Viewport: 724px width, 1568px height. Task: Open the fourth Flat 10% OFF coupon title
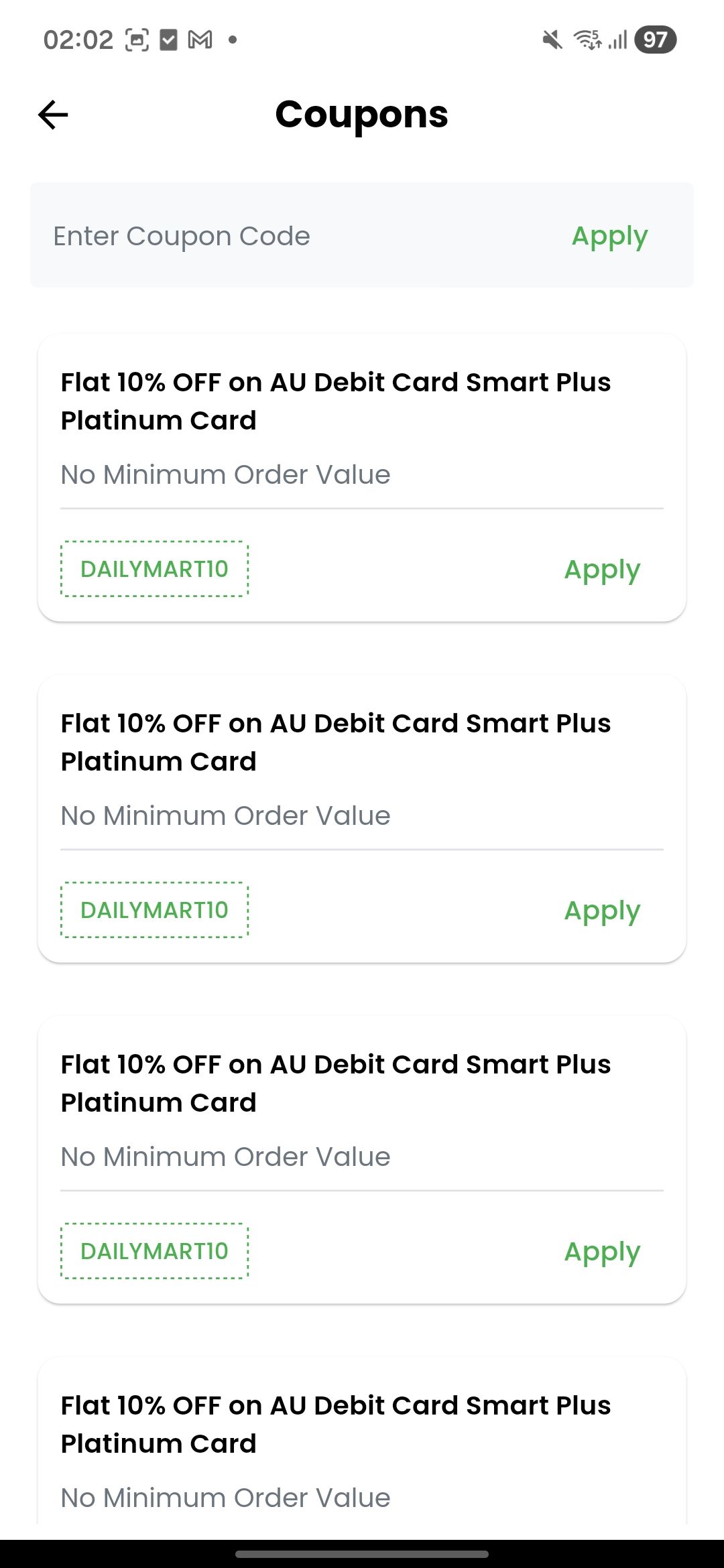(x=335, y=1424)
